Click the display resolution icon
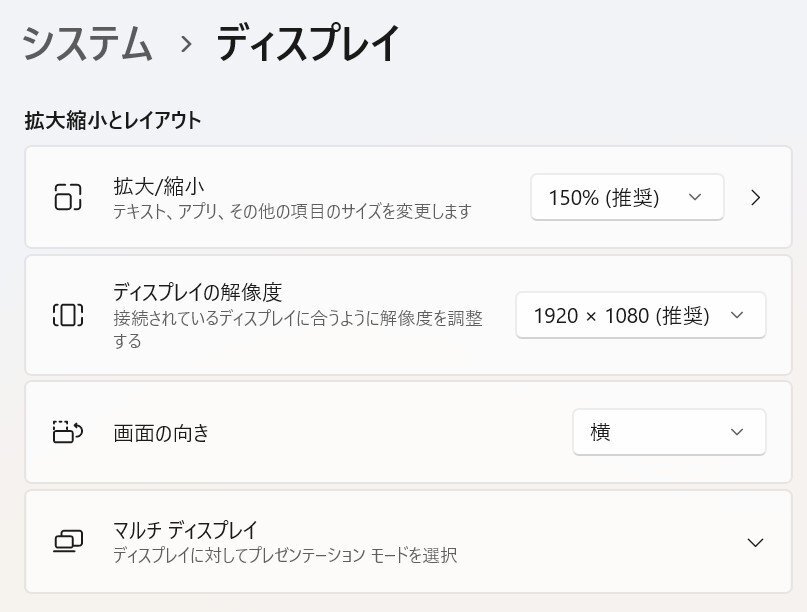This screenshot has height=612, width=807. (67, 315)
